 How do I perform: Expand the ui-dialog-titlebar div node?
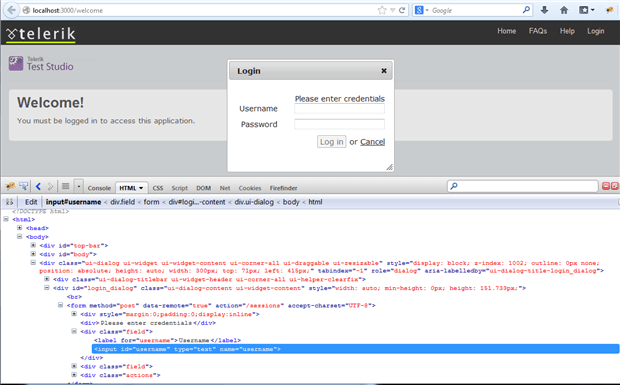point(47,279)
